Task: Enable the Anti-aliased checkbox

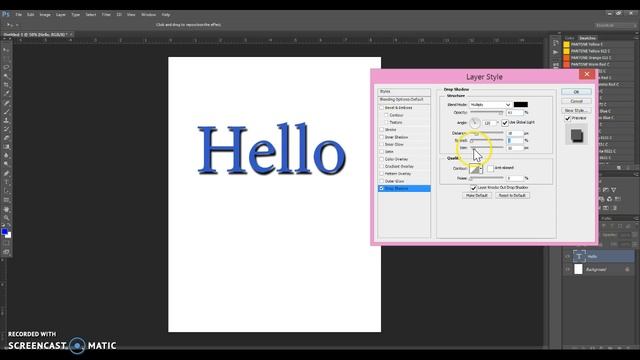Action: [x=490, y=168]
